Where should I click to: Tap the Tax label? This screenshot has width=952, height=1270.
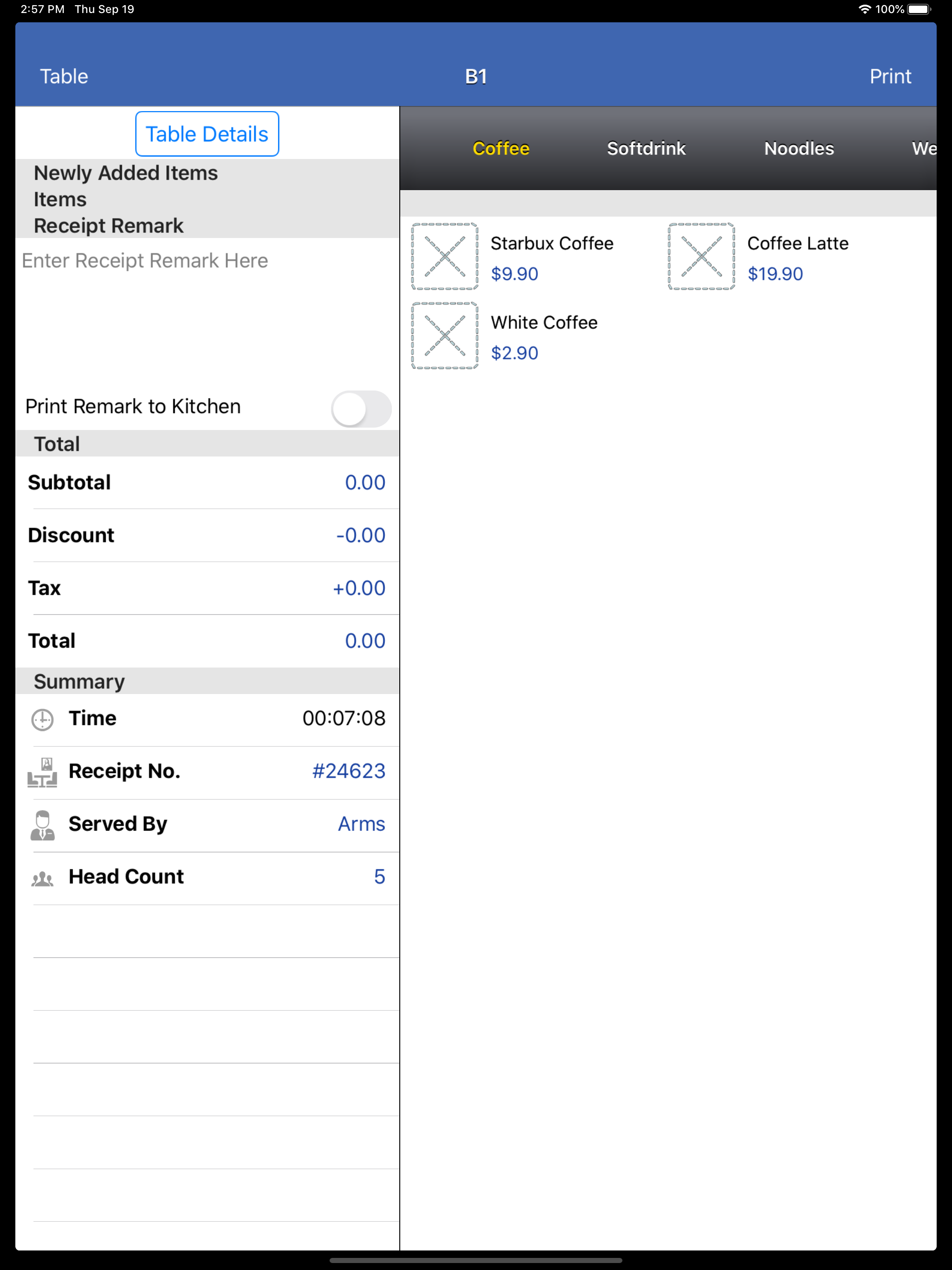click(44, 588)
